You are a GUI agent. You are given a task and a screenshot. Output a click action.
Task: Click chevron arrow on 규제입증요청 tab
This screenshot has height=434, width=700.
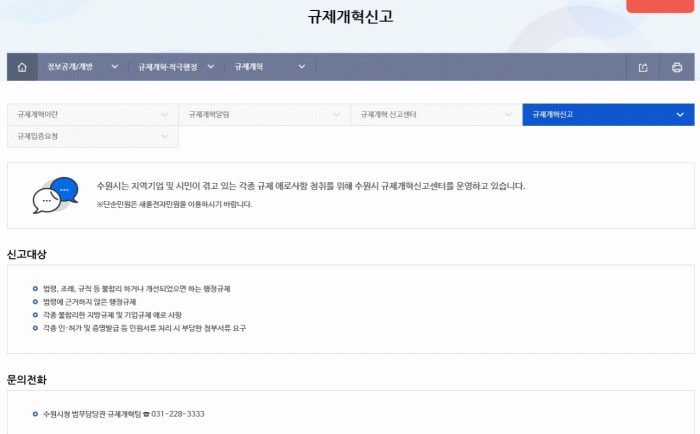pyautogui.click(x=164, y=135)
